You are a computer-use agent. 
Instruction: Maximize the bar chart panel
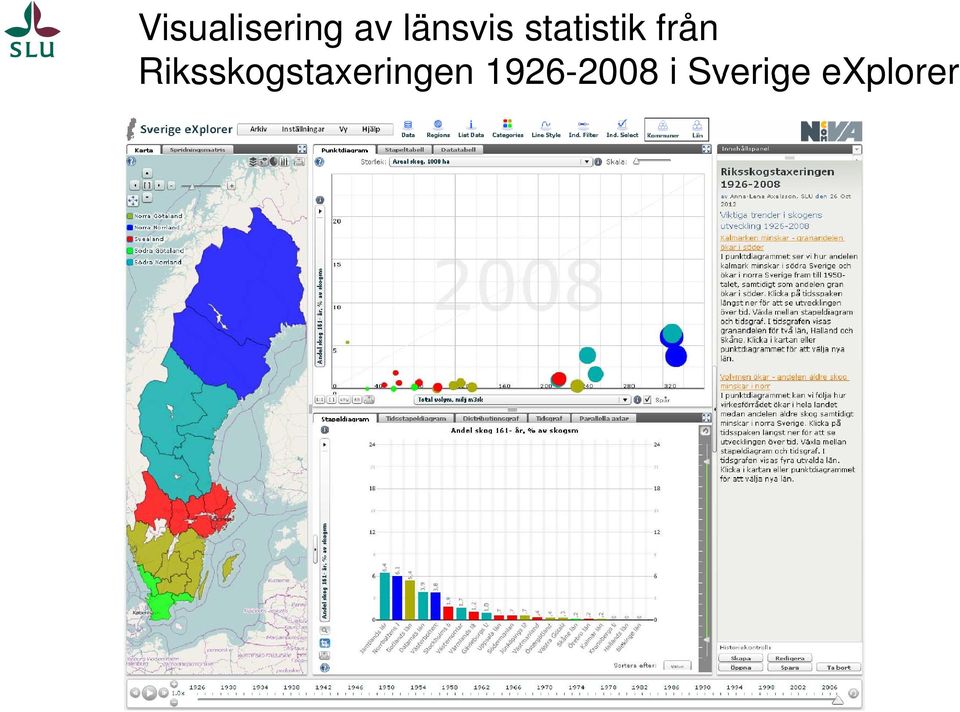coord(706,418)
